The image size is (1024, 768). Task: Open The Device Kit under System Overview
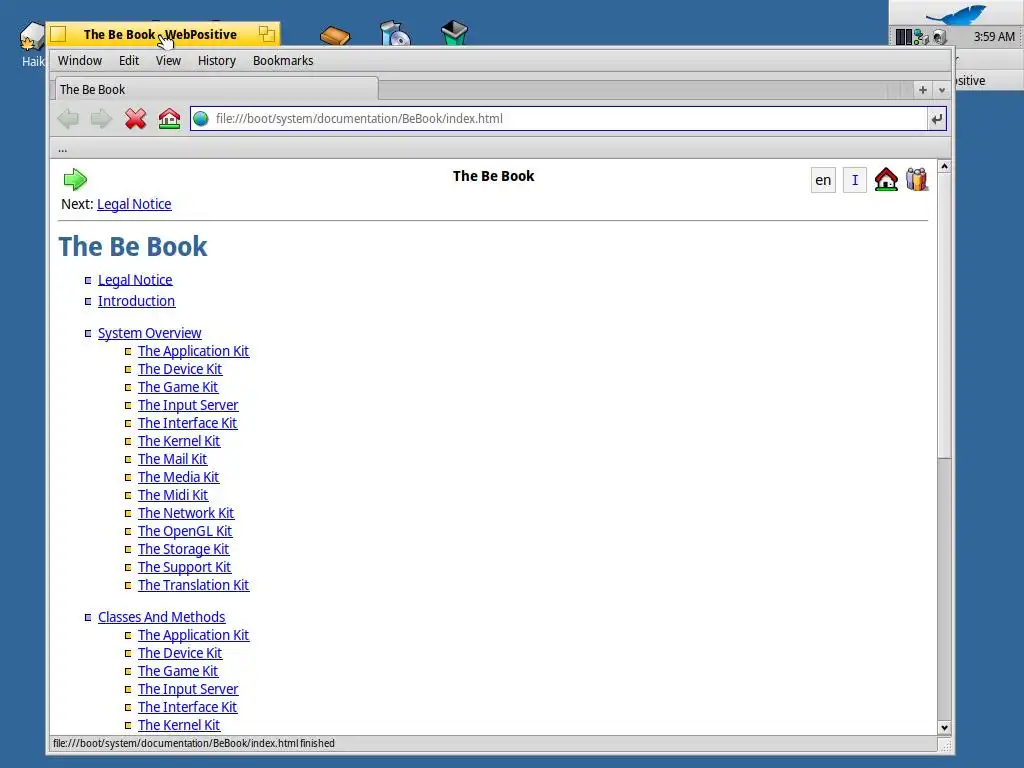(x=180, y=369)
